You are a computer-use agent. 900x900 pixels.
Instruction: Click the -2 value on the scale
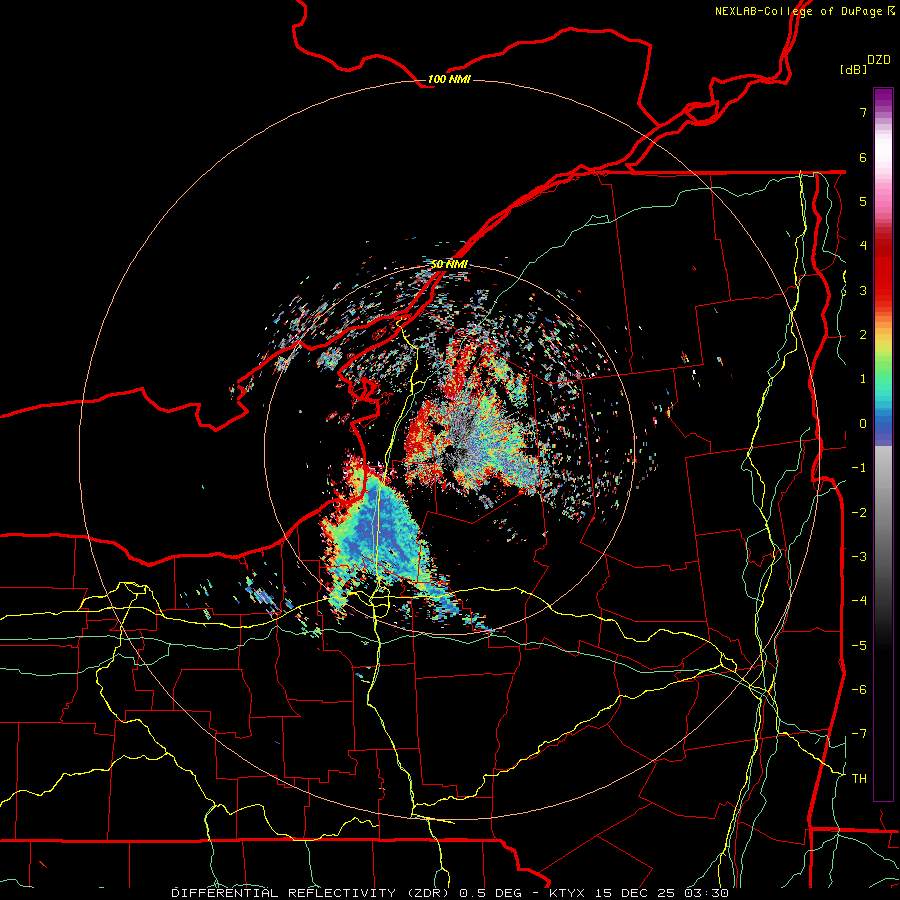click(859, 513)
